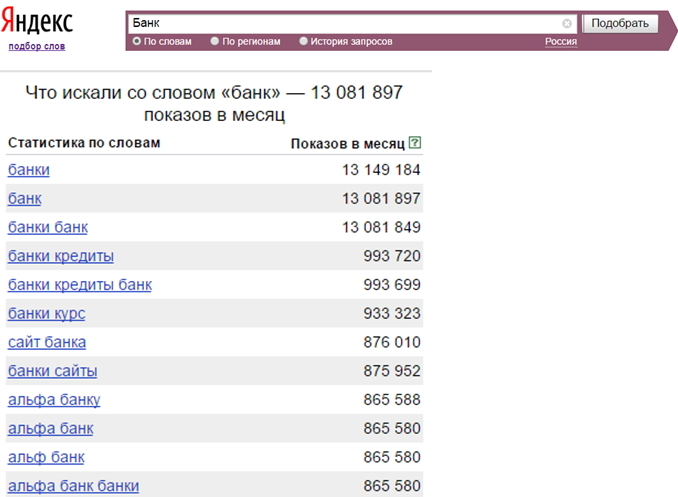Click the 865 580 value in альфа банк row
The image size is (678, 497).
point(392,428)
